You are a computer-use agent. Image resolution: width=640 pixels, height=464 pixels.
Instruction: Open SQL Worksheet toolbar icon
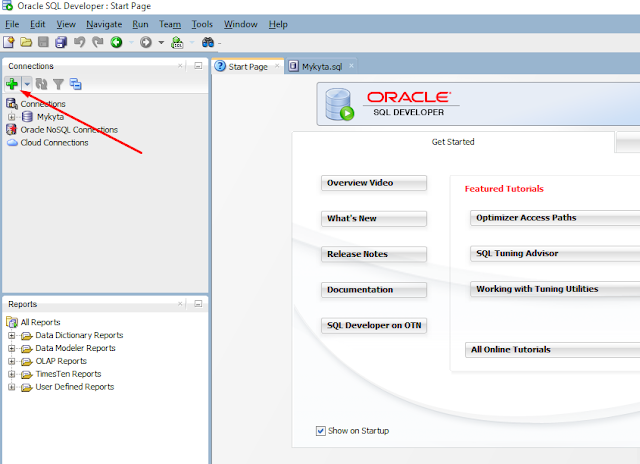[x=177, y=42]
